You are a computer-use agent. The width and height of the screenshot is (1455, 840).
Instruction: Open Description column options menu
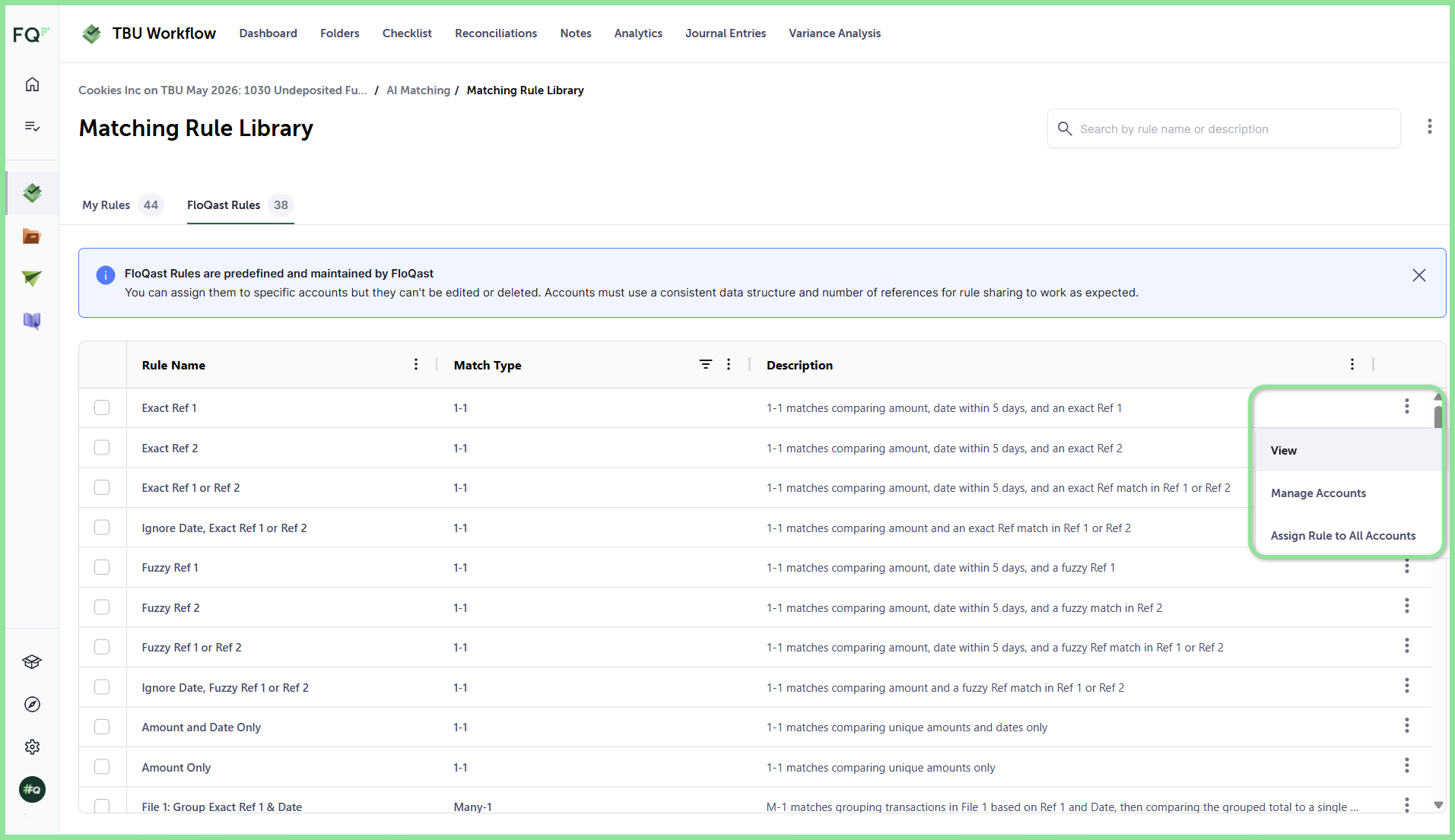coord(1352,365)
